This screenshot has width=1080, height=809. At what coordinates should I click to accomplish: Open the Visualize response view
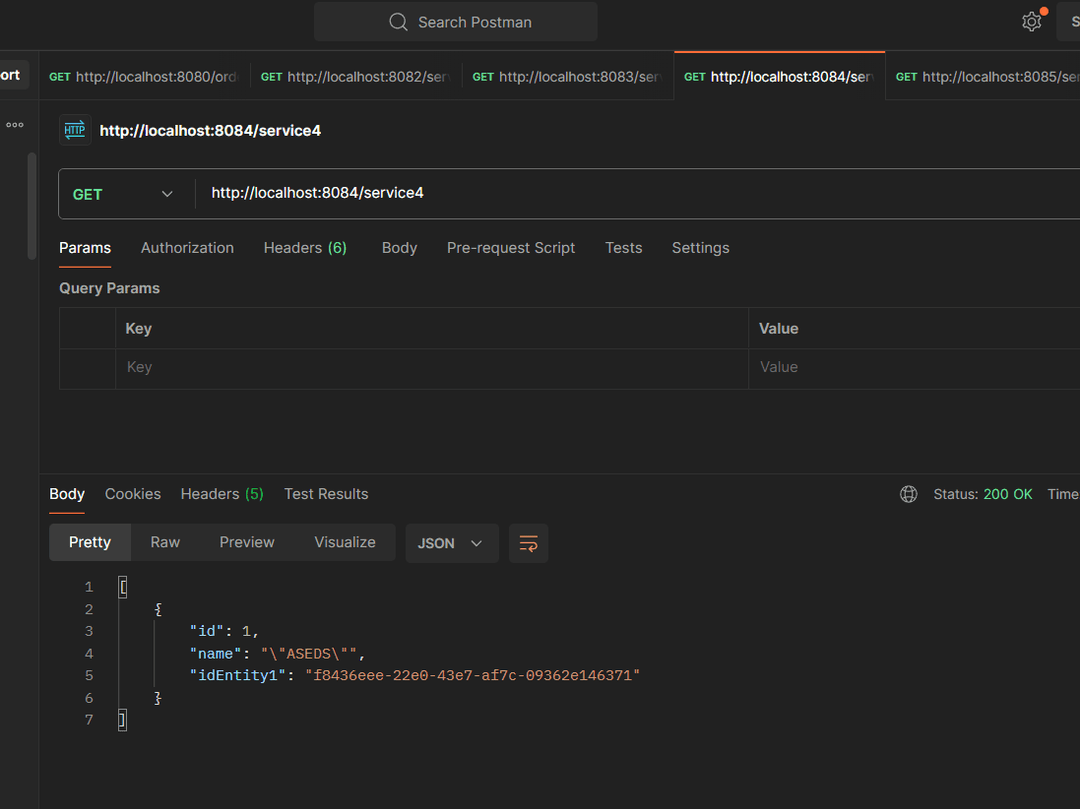point(345,542)
